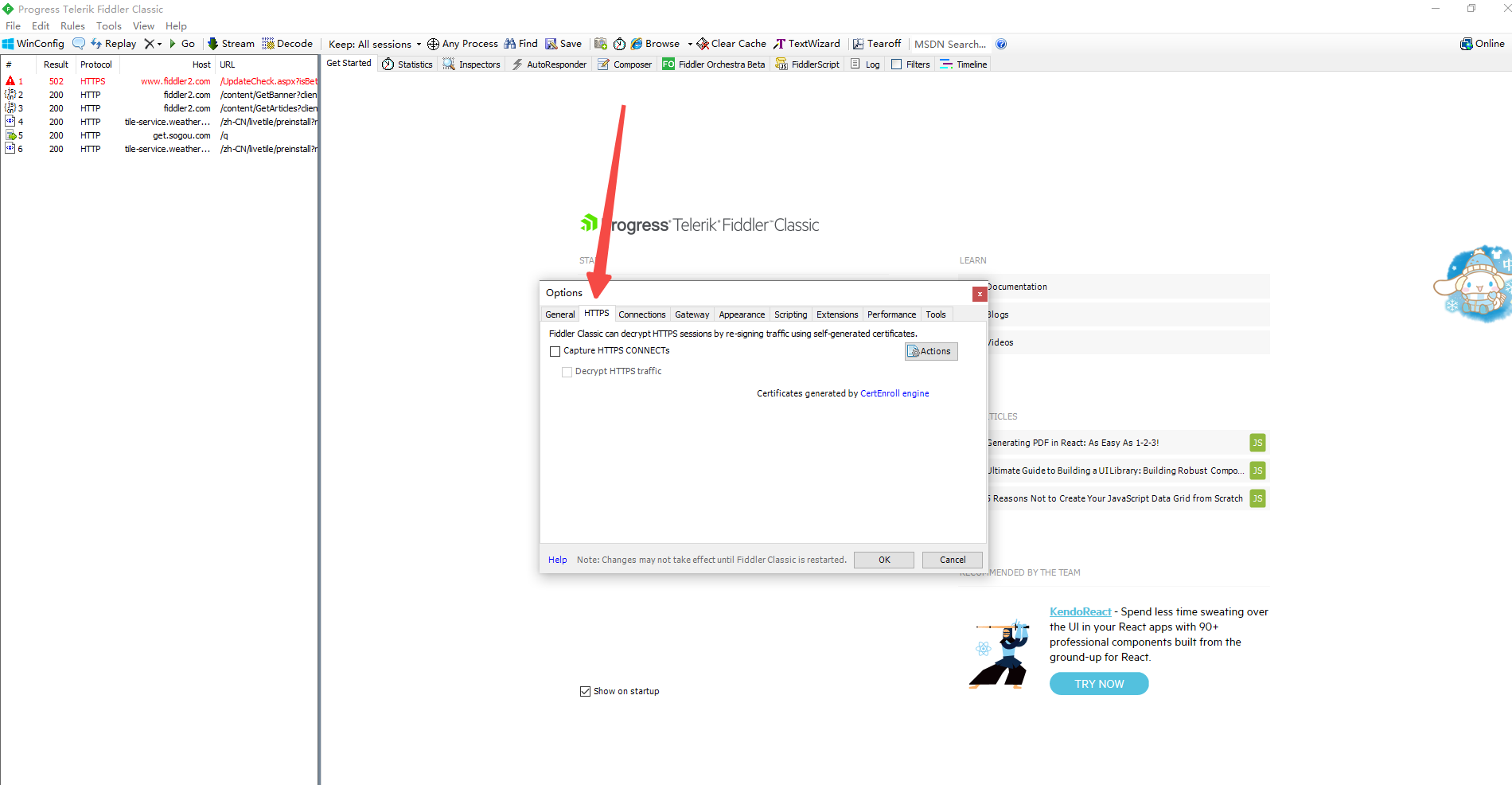Click the camera screenshot icon
This screenshot has width=1512, height=785.
click(601, 44)
